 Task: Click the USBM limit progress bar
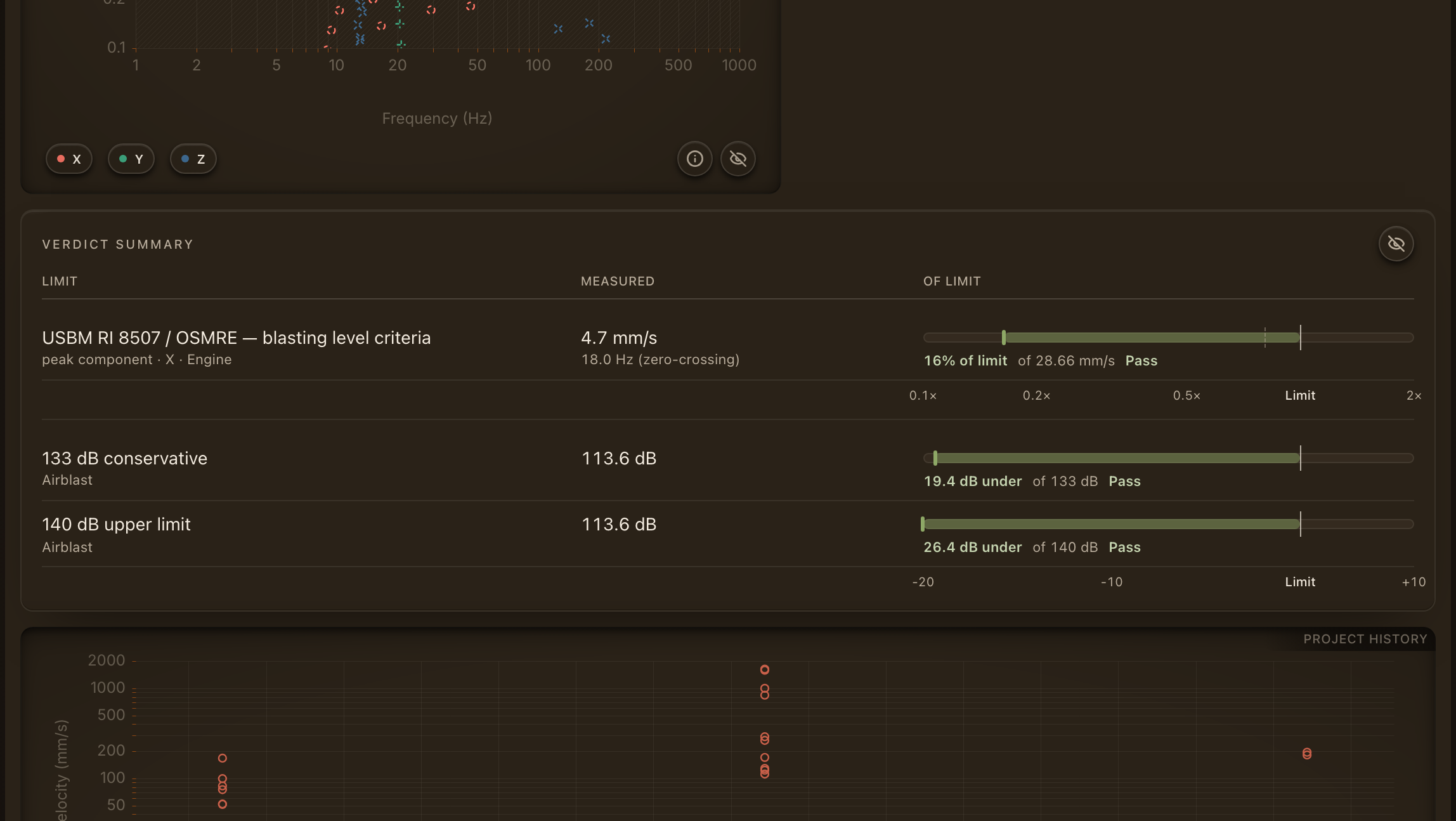1169,338
